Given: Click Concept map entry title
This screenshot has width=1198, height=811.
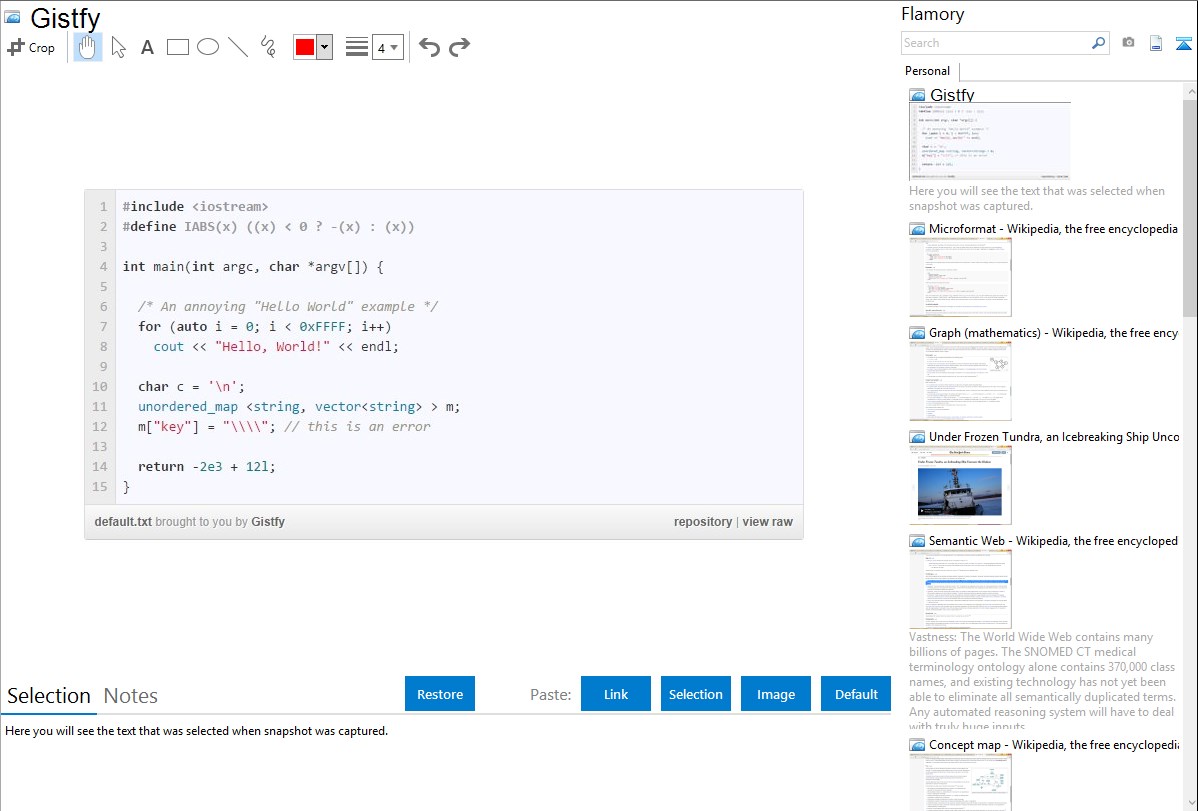Looking at the screenshot, I should 1054,744.
